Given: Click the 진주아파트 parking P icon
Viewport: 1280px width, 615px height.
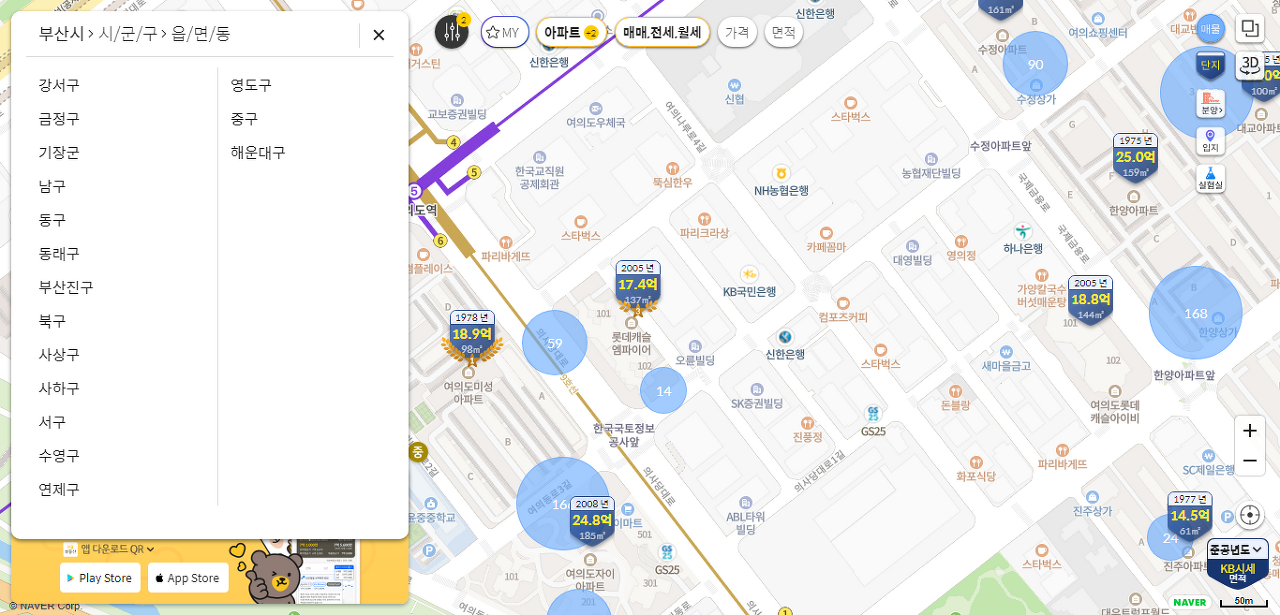Looking at the screenshot, I should coord(1227,516).
